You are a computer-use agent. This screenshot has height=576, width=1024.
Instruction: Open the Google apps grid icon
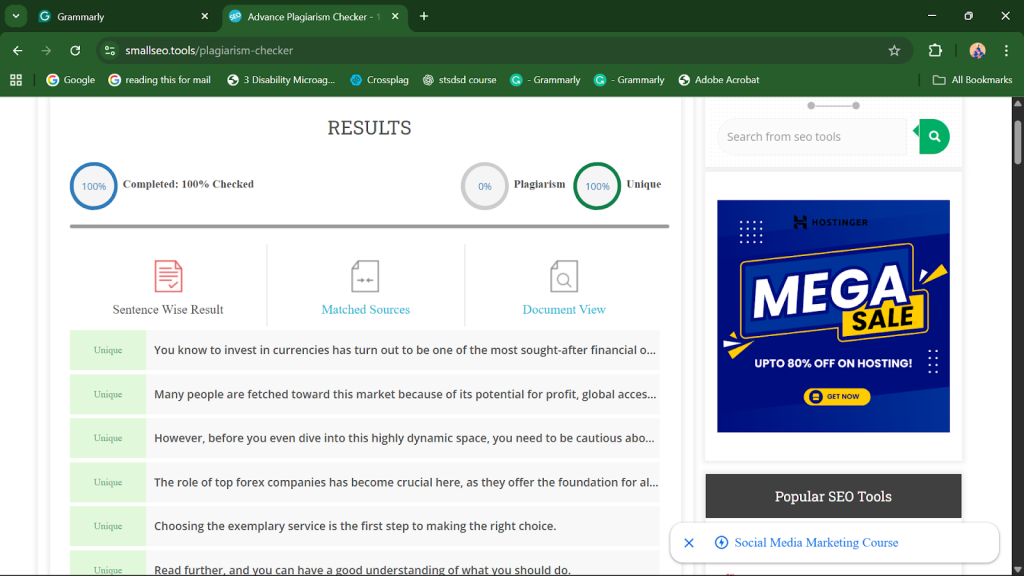tap(16, 80)
